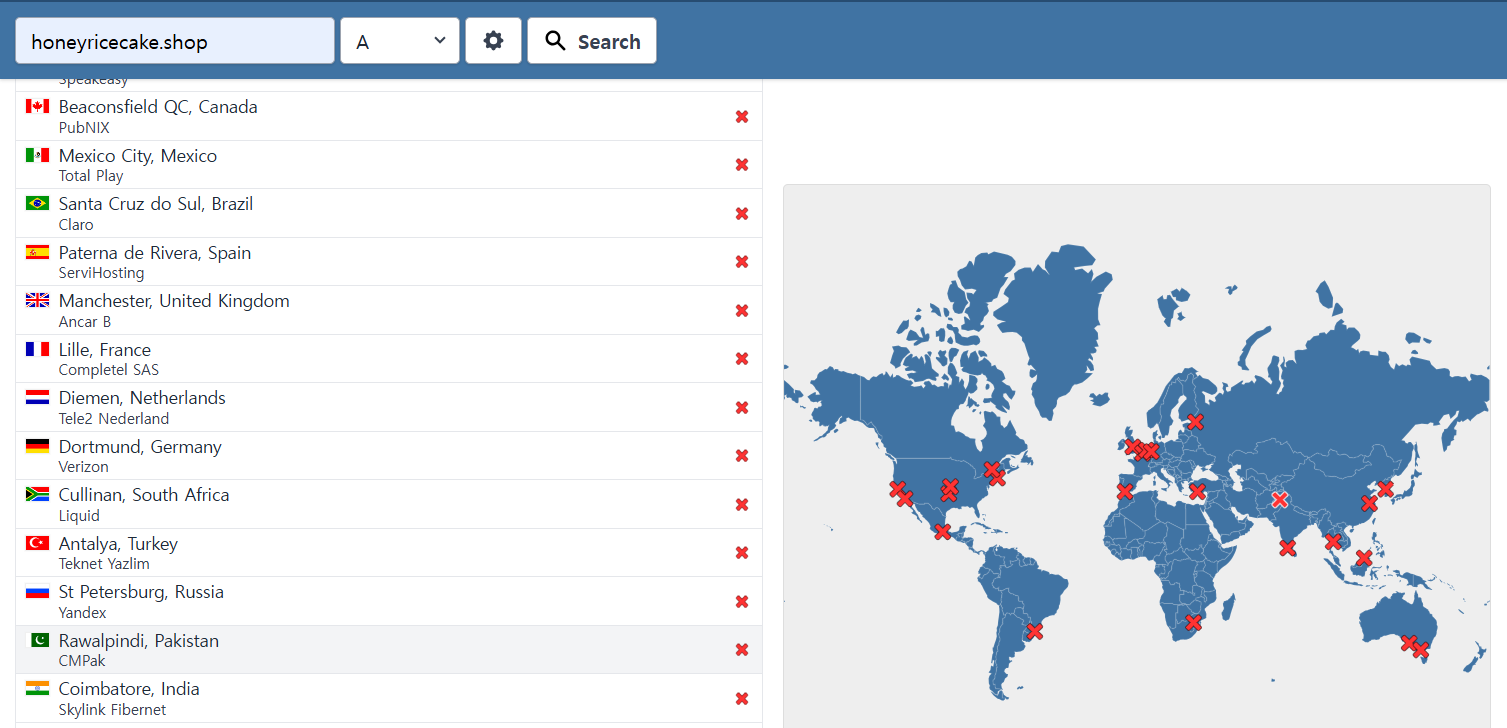This screenshot has width=1507, height=728.
Task: Click the Netherlands flag beside Diemen
Action: click(38, 397)
